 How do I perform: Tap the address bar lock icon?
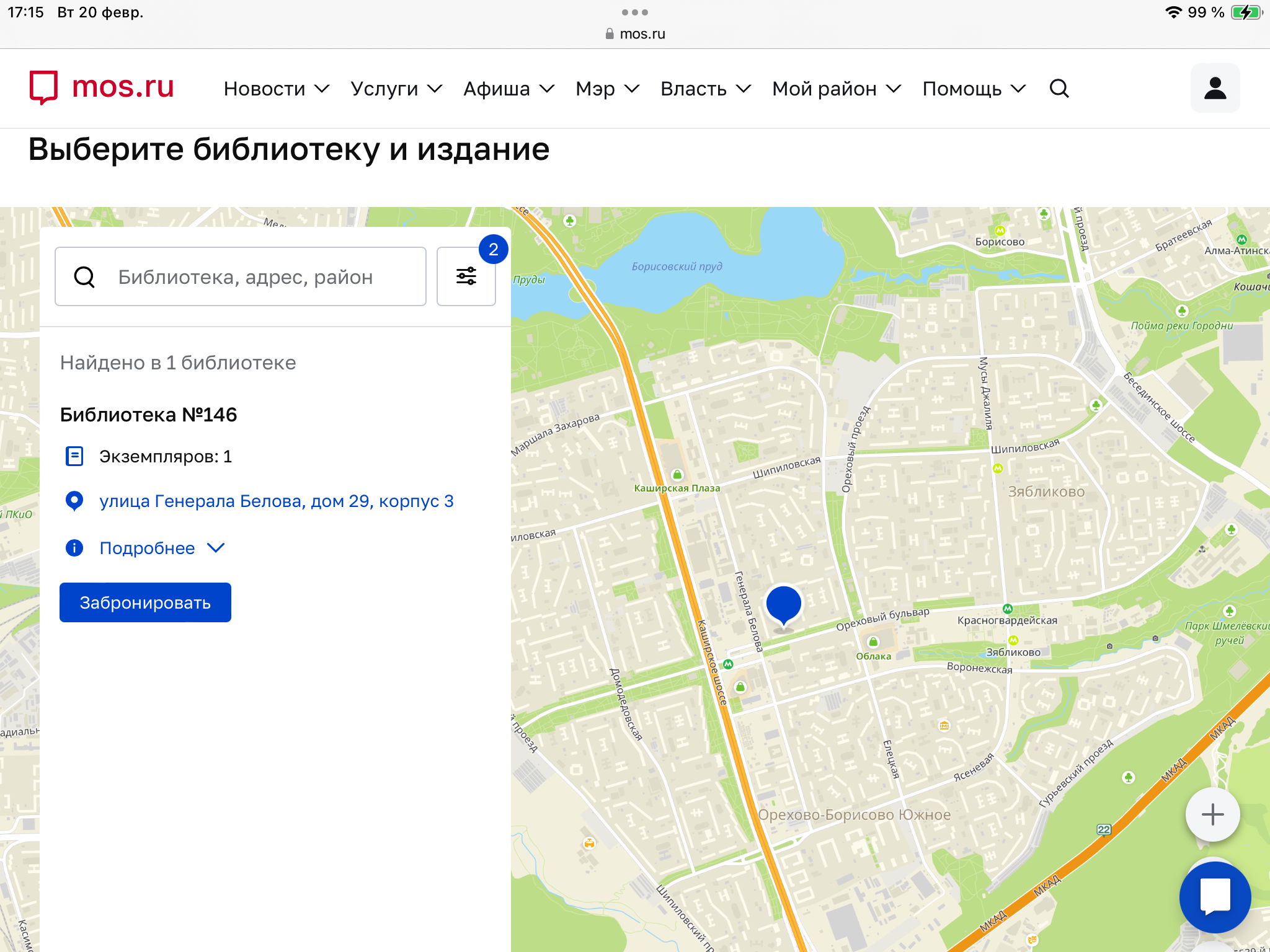(610, 34)
